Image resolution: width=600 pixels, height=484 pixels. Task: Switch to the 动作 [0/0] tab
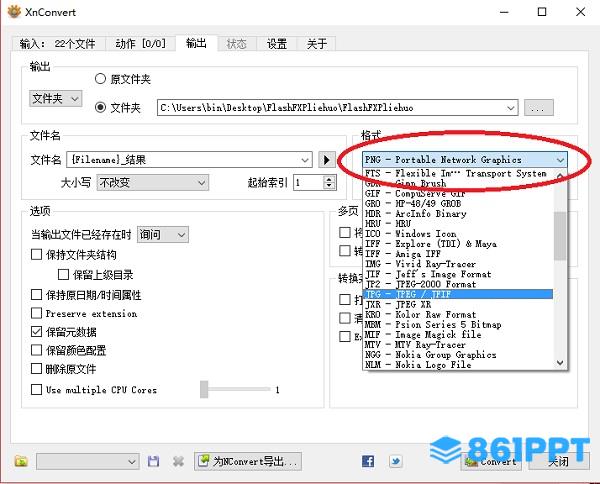(140, 44)
